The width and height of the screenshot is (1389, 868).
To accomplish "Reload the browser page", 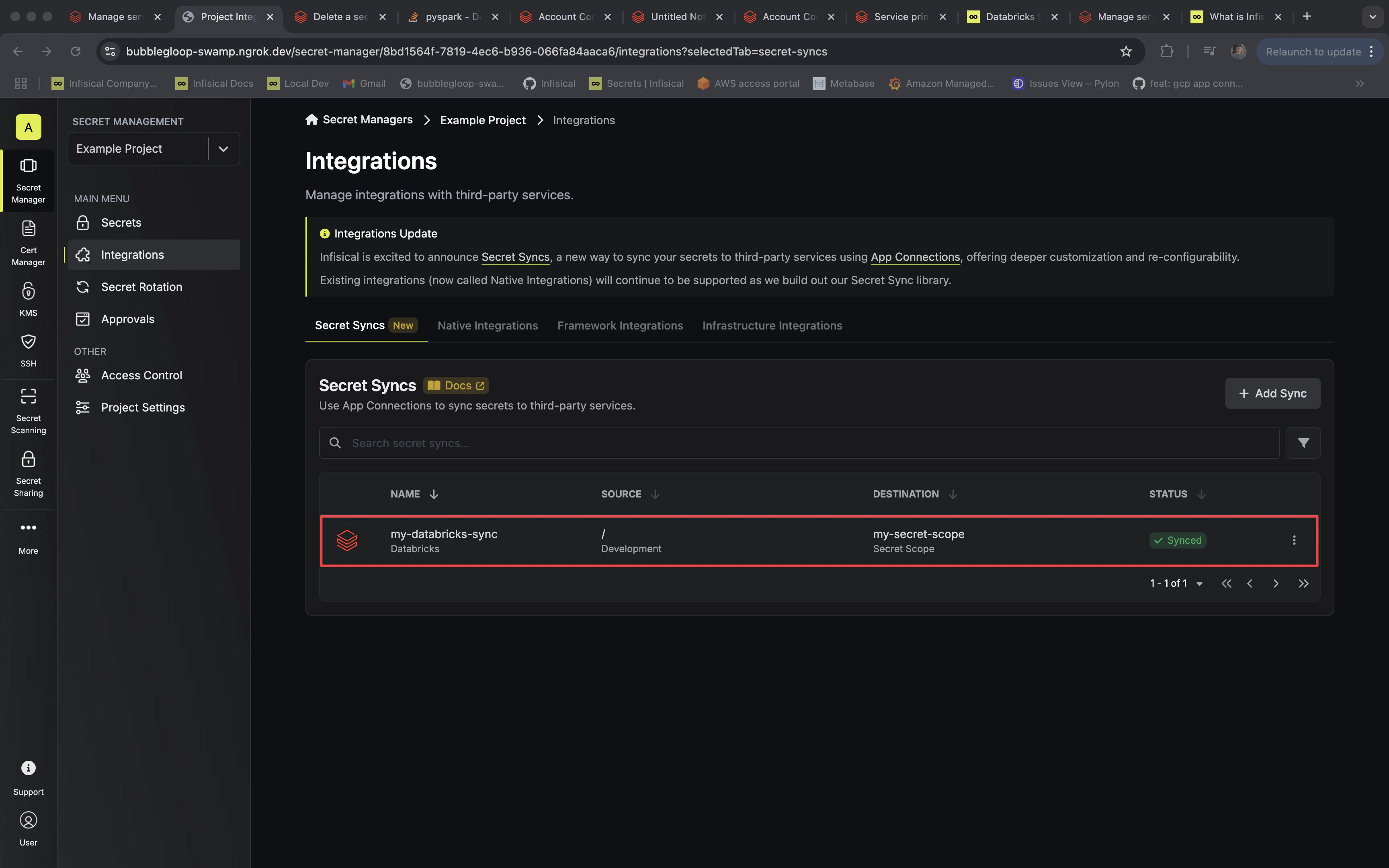I will [75, 51].
